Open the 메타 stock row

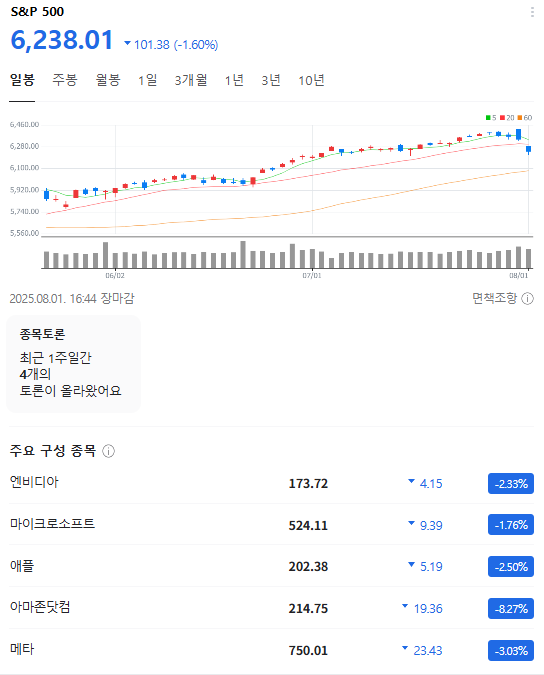click(x=272, y=650)
